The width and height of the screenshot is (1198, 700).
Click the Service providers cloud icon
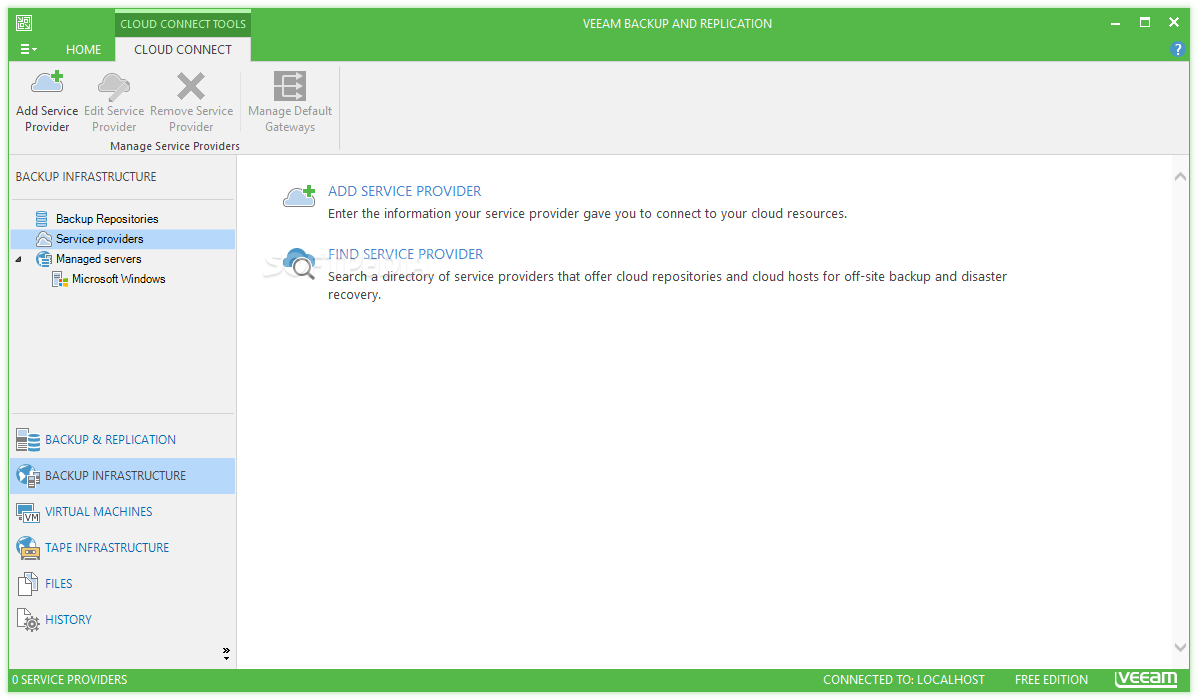point(44,239)
